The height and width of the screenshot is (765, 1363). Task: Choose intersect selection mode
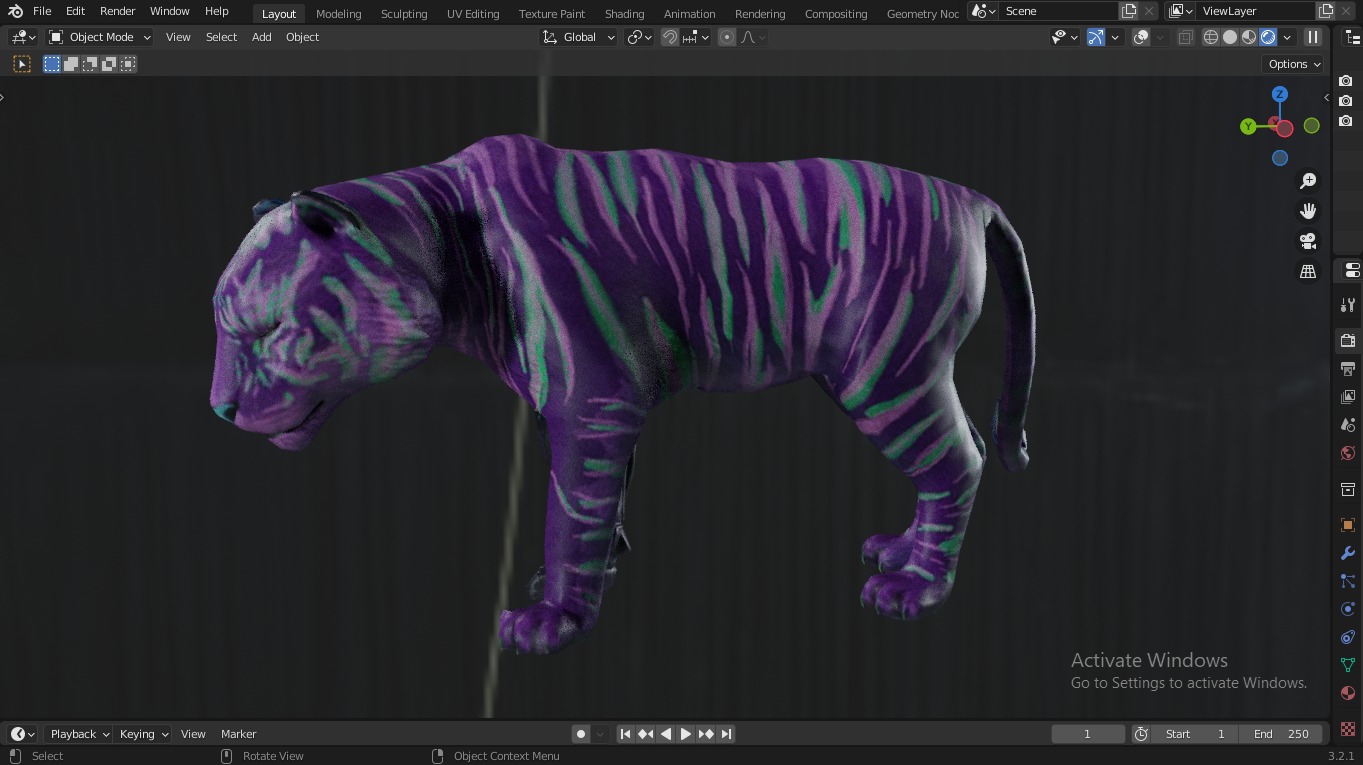pyautogui.click(x=128, y=64)
